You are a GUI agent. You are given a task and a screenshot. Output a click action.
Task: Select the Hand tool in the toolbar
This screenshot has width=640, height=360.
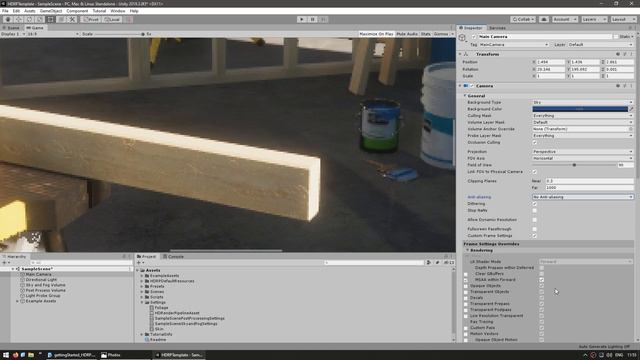pyautogui.click(x=8, y=19)
